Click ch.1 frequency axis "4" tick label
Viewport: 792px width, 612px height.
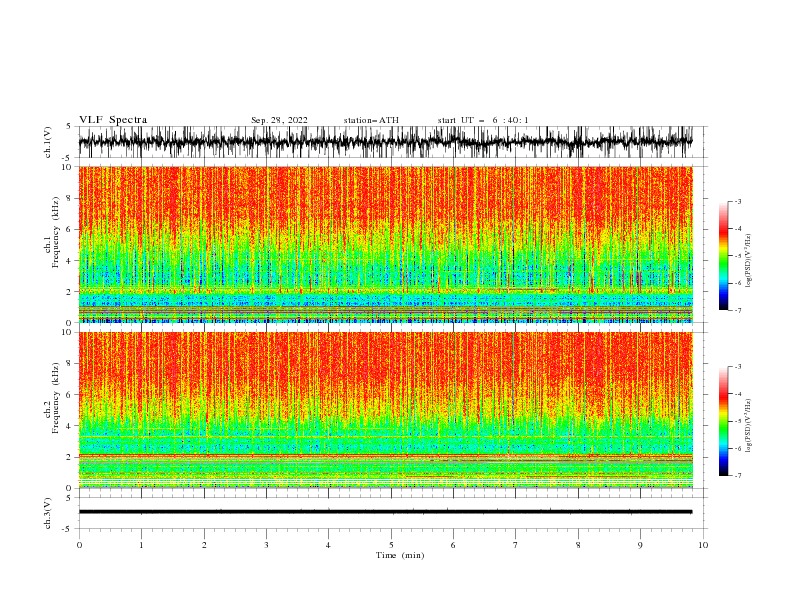(69, 261)
